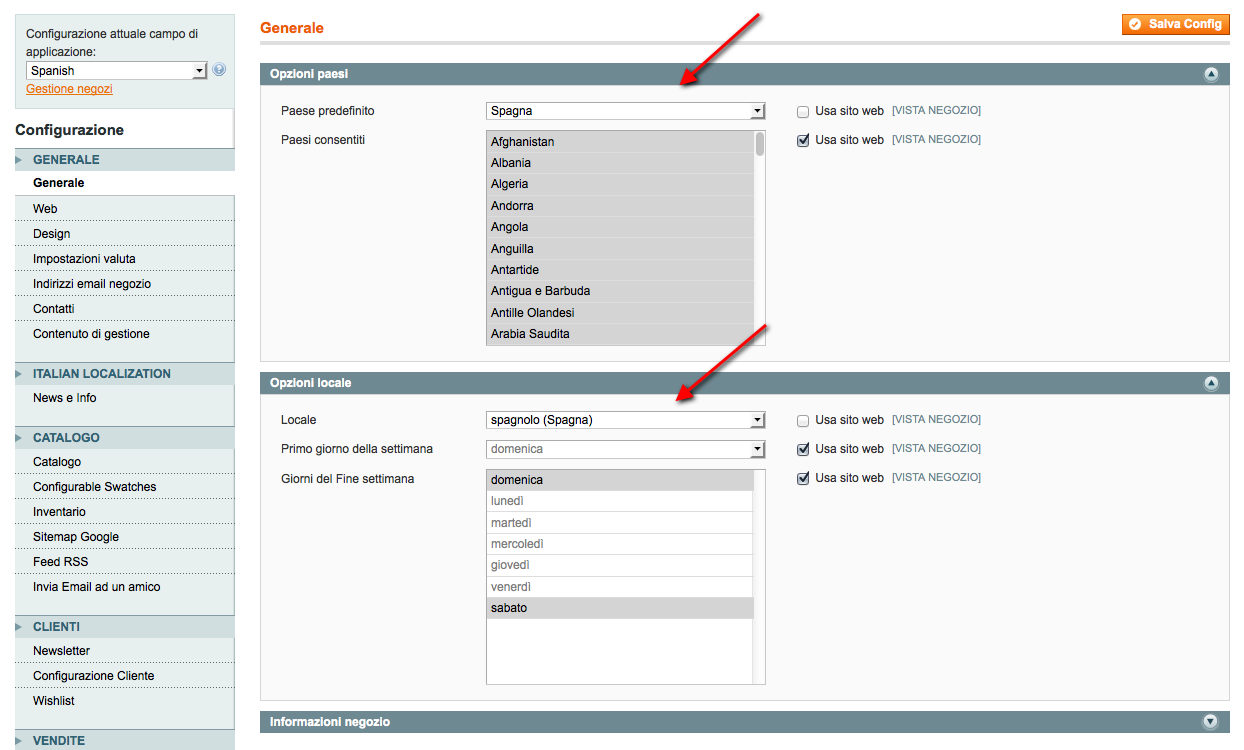Collapse the Opzioni paesi section icon
The width and height of the screenshot is (1244, 750).
[1211, 74]
